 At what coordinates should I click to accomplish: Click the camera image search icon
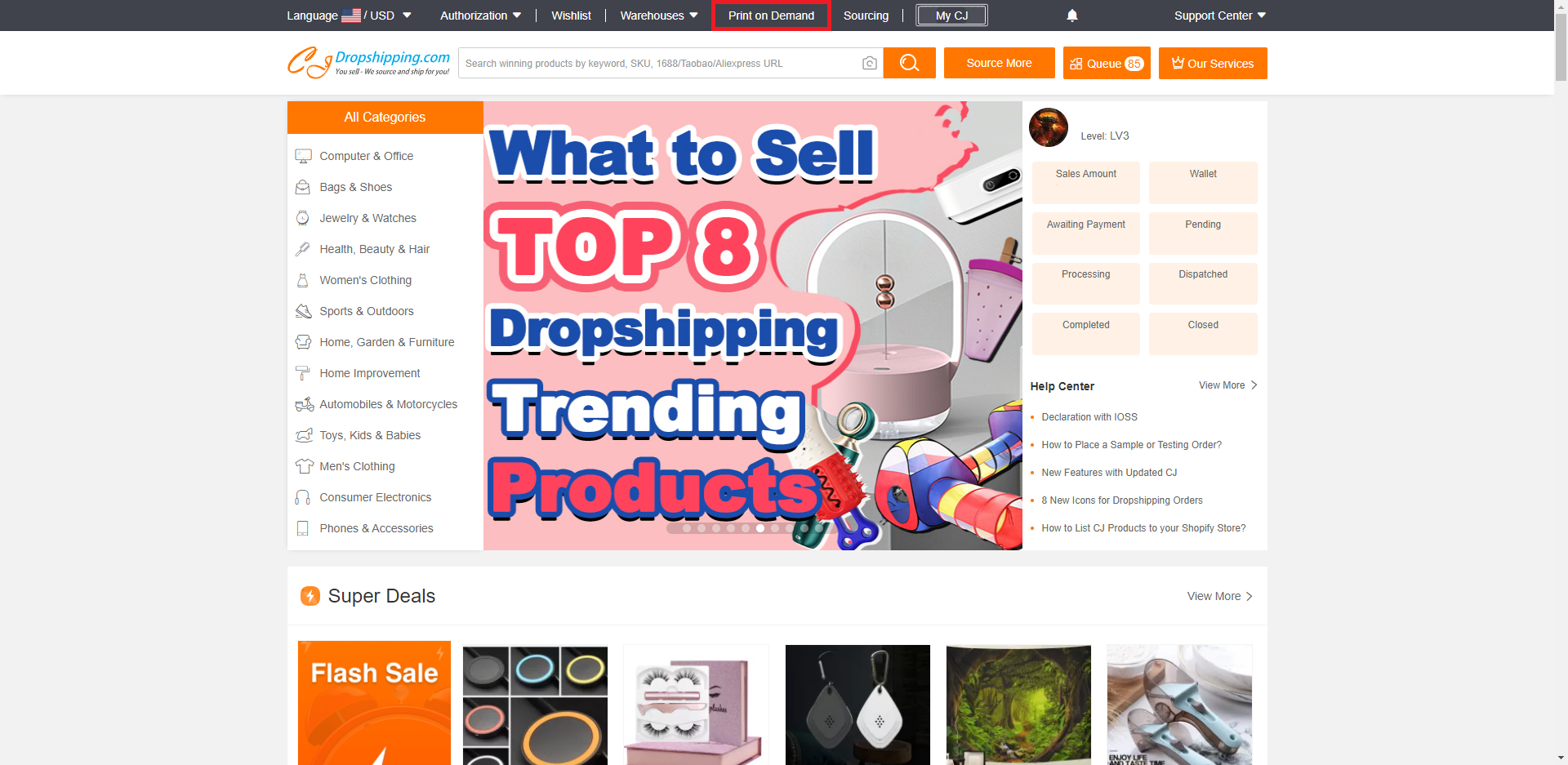click(870, 63)
